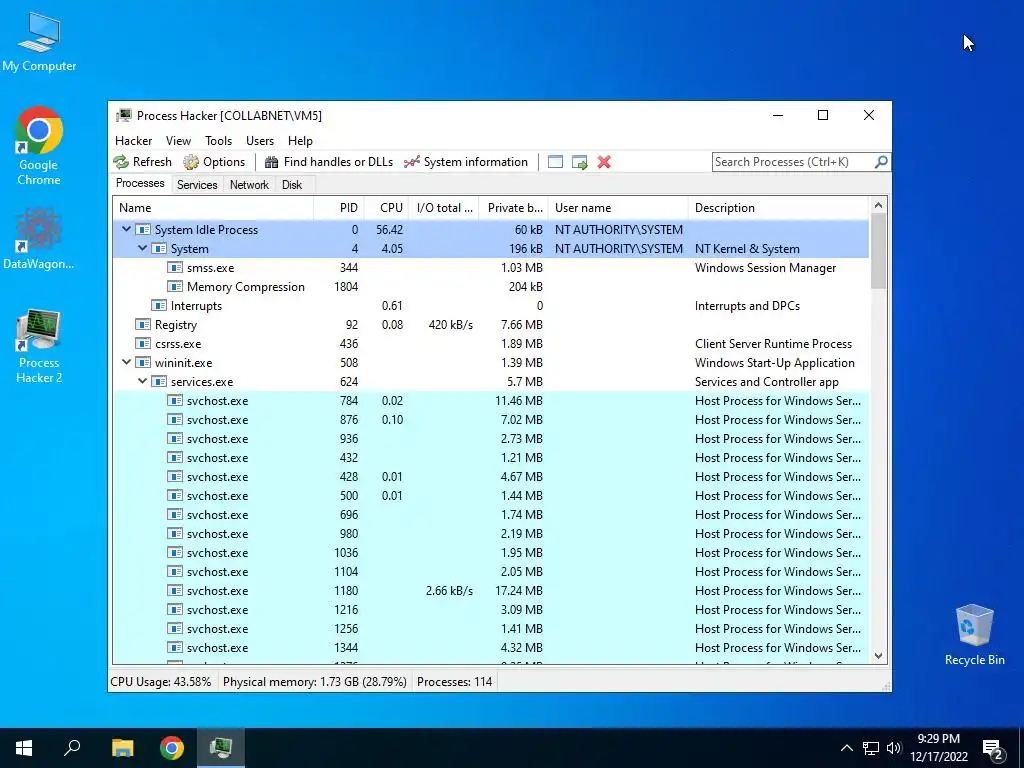Viewport: 1024px width, 768px height.
Task: Open the Windows Start menu
Action: [x=24, y=748]
